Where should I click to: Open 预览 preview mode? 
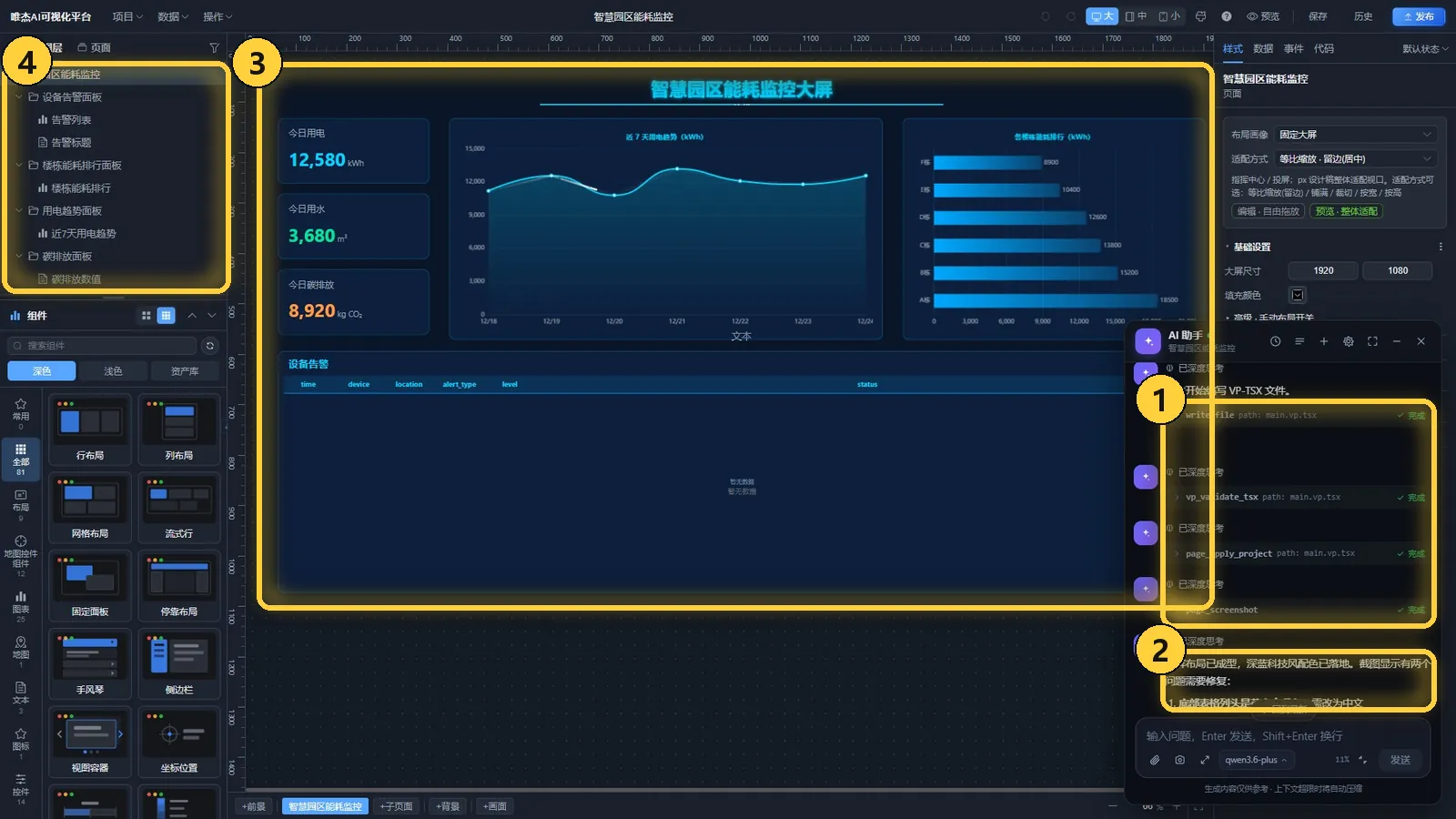click(x=1263, y=16)
